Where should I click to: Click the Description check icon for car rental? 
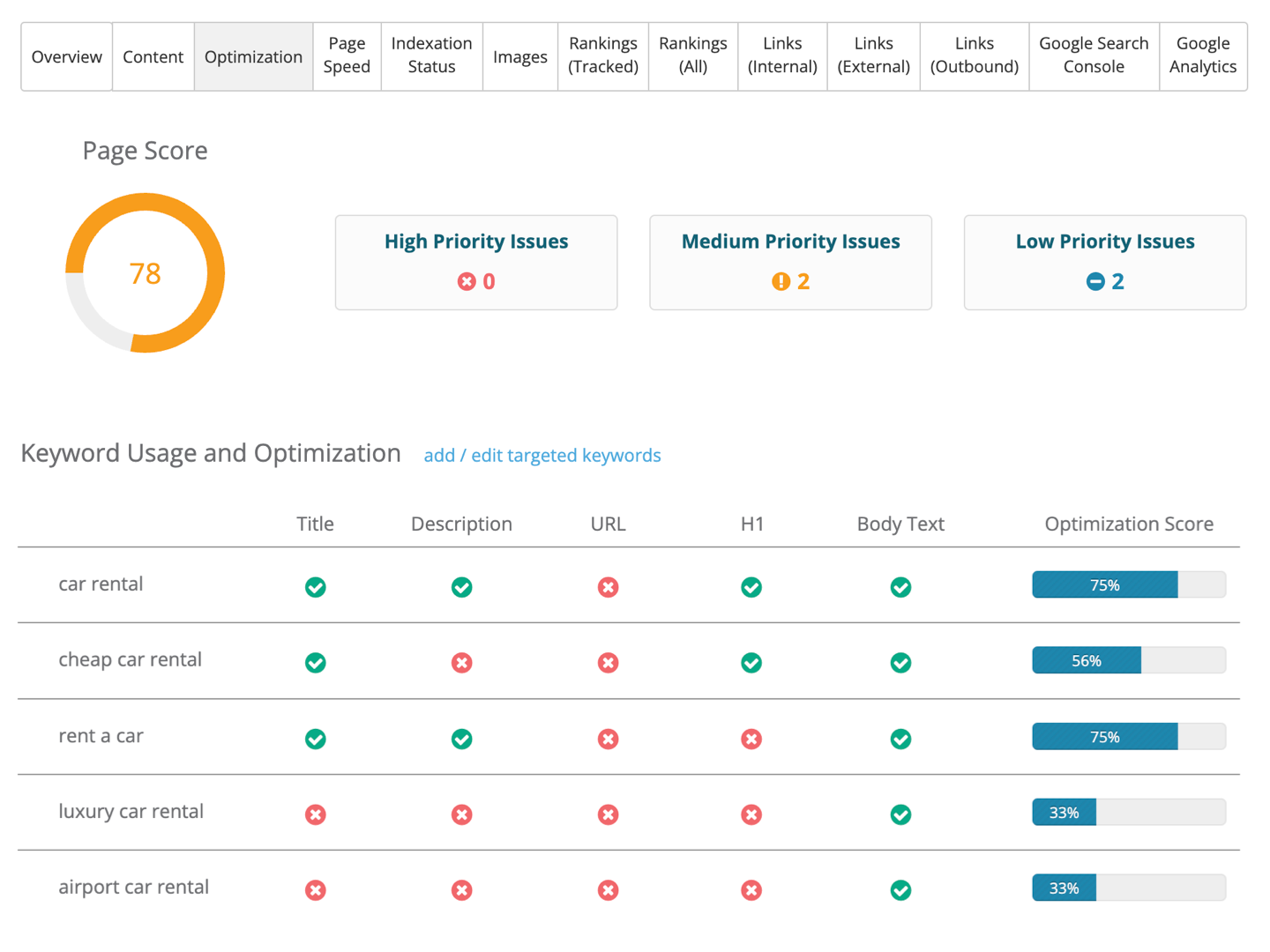(x=461, y=587)
